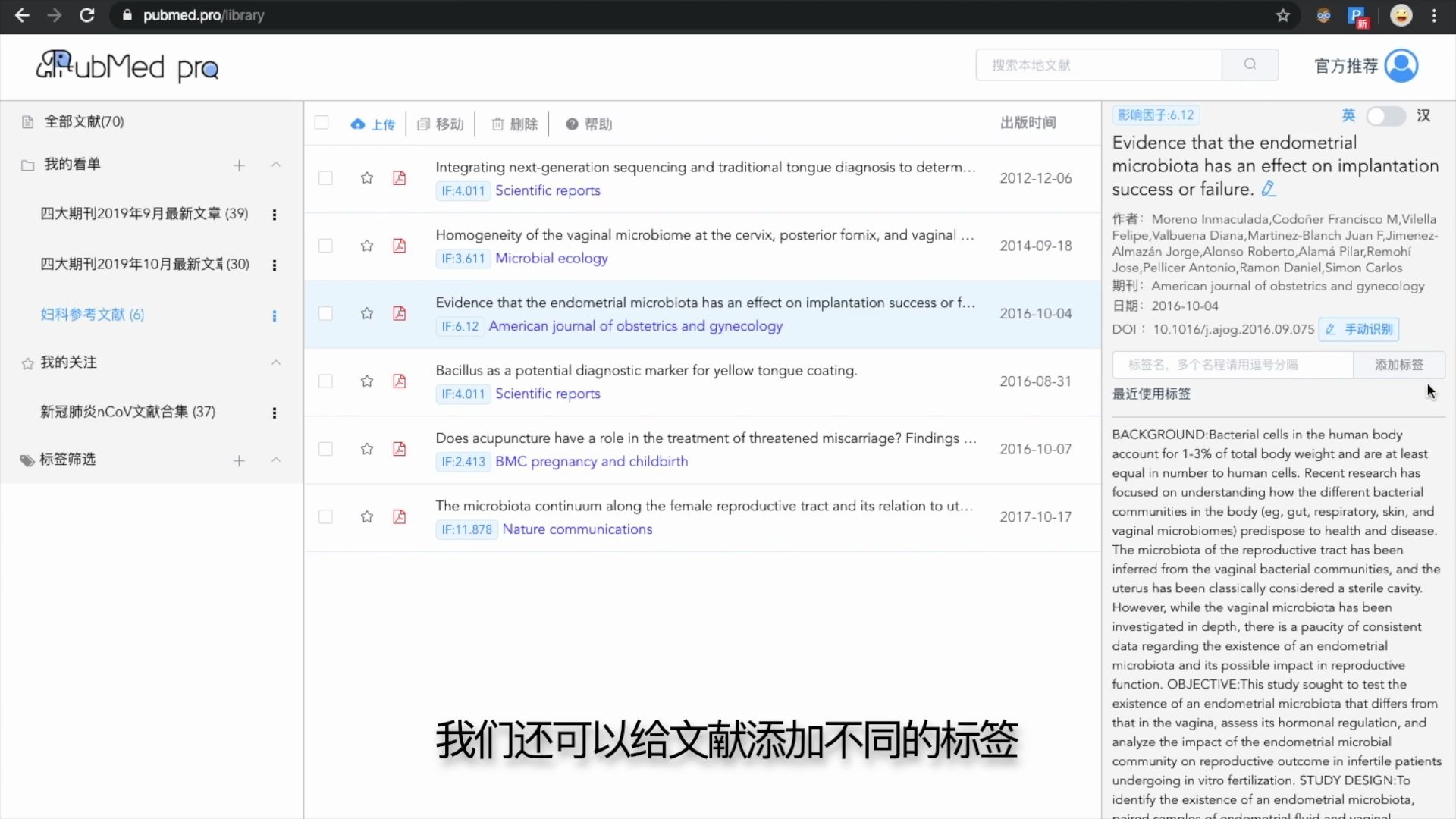Click 手动识别 next to the DOI
The image size is (1456, 819).
coord(1359,329)
